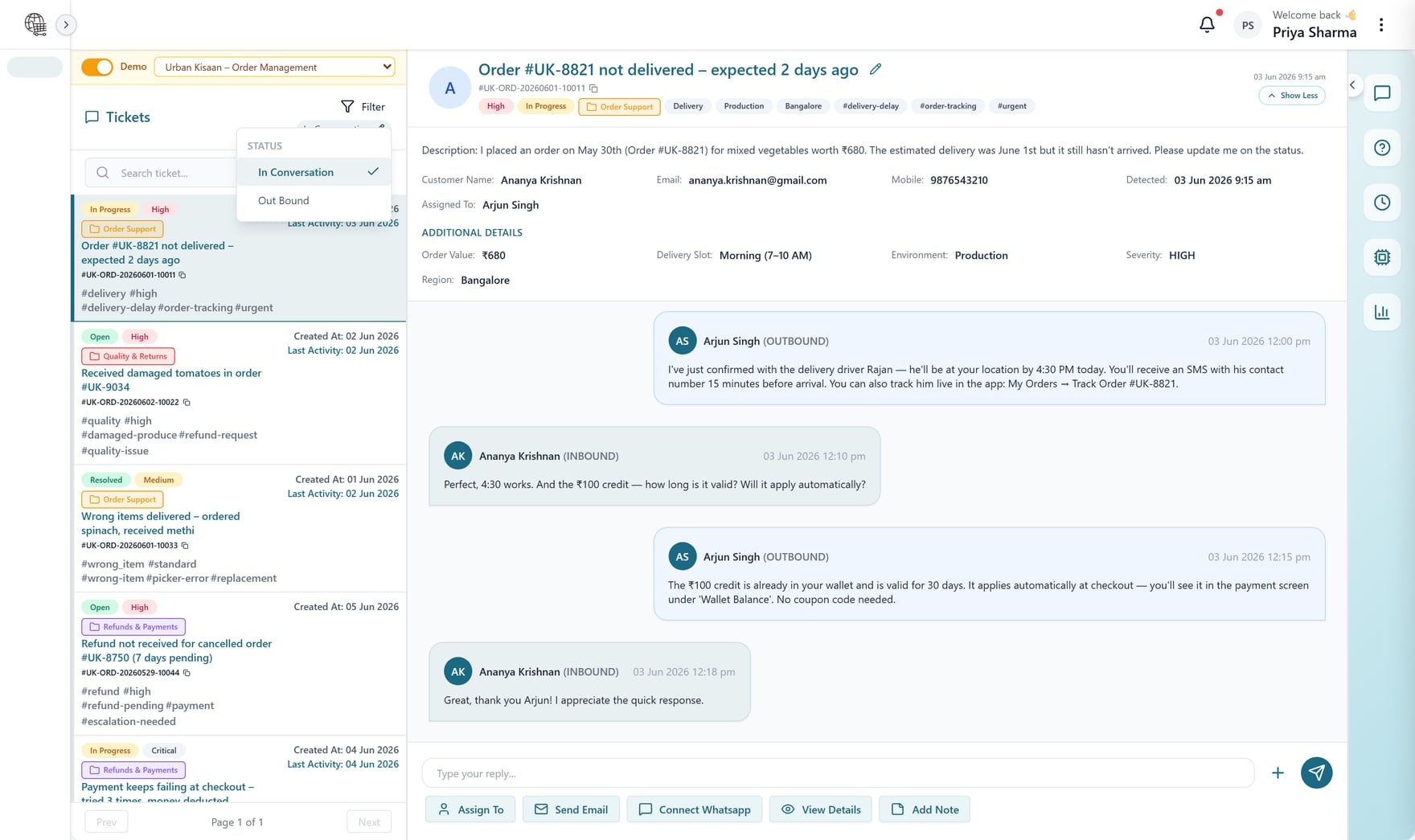Open the history clock icon
1415x840 pixels.
[x=1382, y=203]
